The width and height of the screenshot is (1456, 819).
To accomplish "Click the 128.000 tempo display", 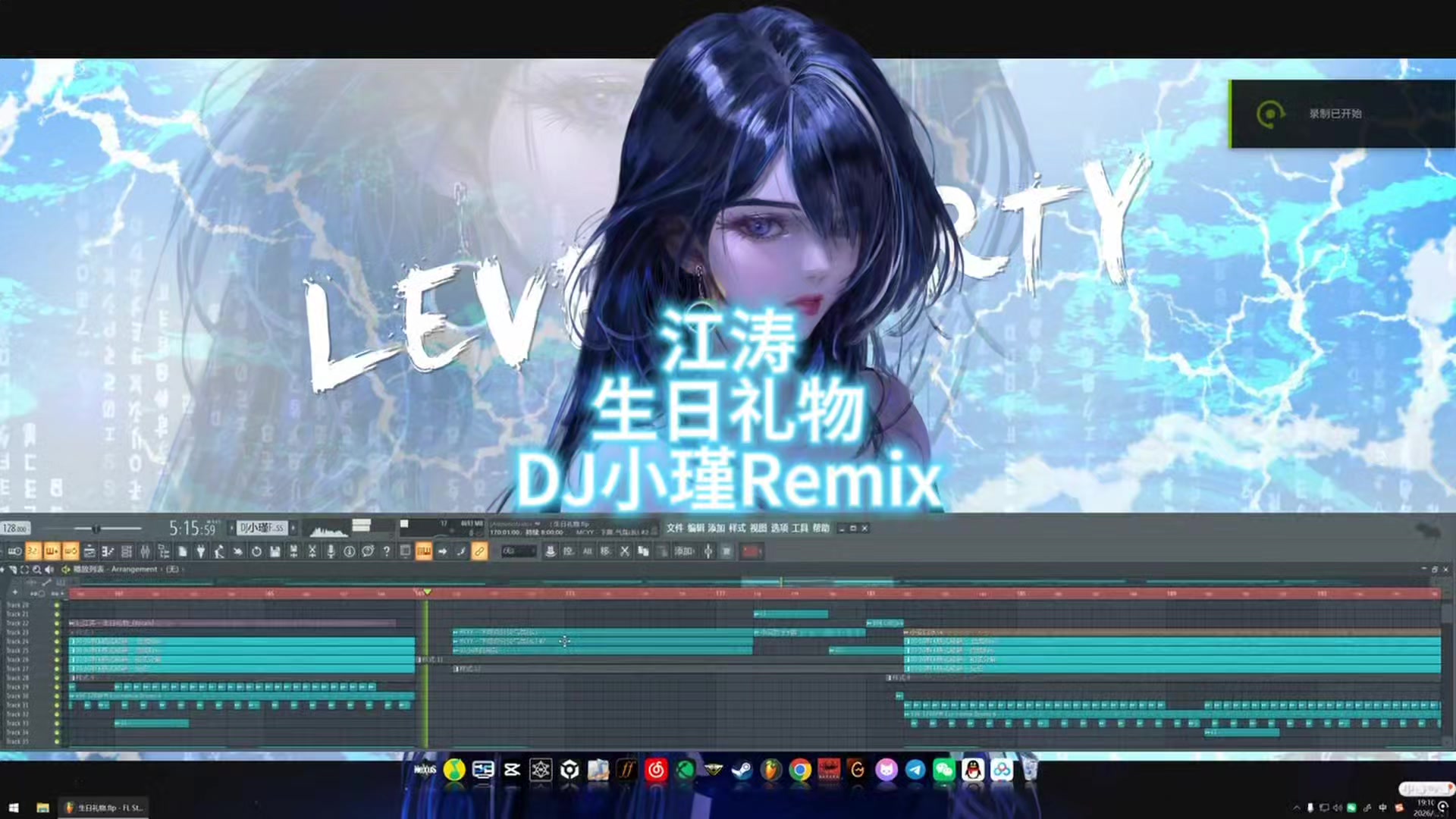I will pyautogui.click(x=15, y=529).
